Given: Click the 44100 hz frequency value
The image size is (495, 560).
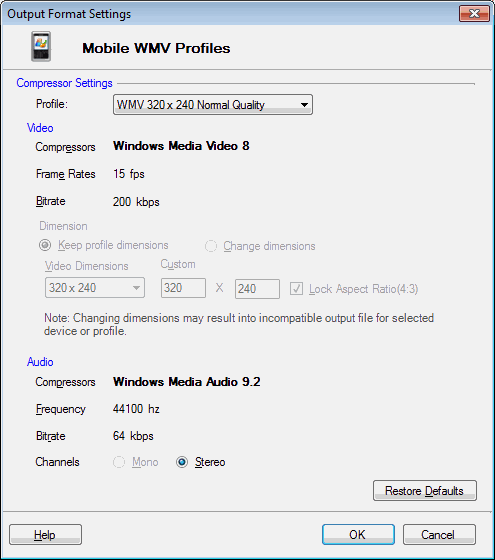Looking at the screenshot, I should pyautogui.click(x=136, y=409).
